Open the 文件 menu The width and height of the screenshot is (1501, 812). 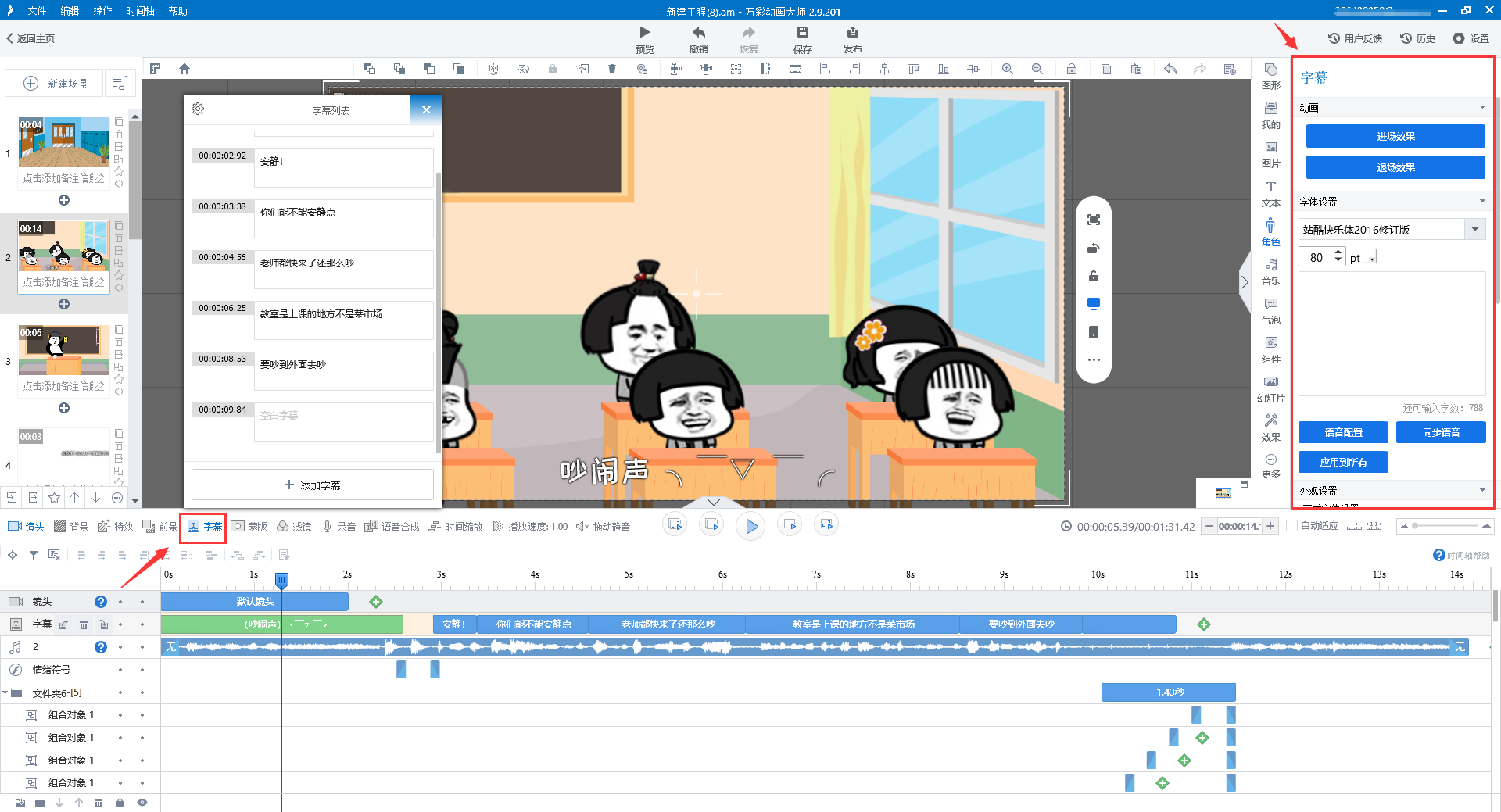pos(37,11)
